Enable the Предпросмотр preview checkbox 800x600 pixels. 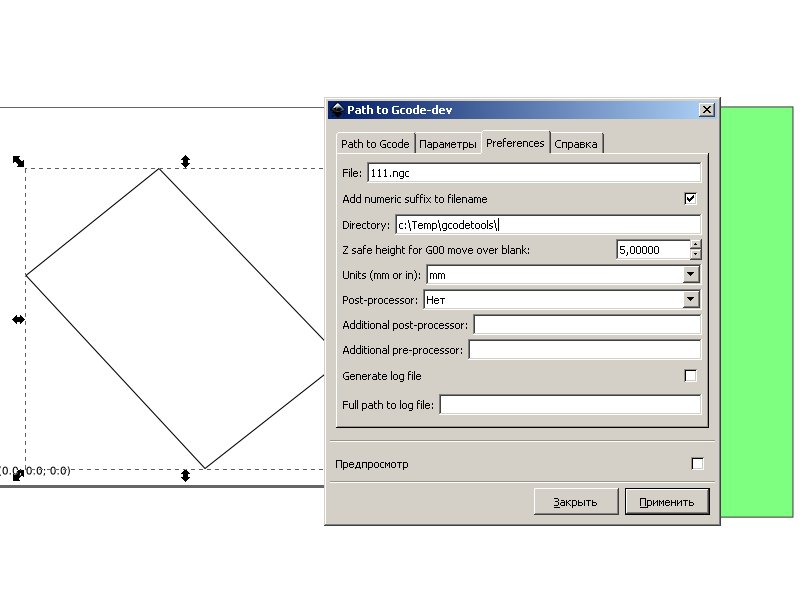click(x=697, y=464)
